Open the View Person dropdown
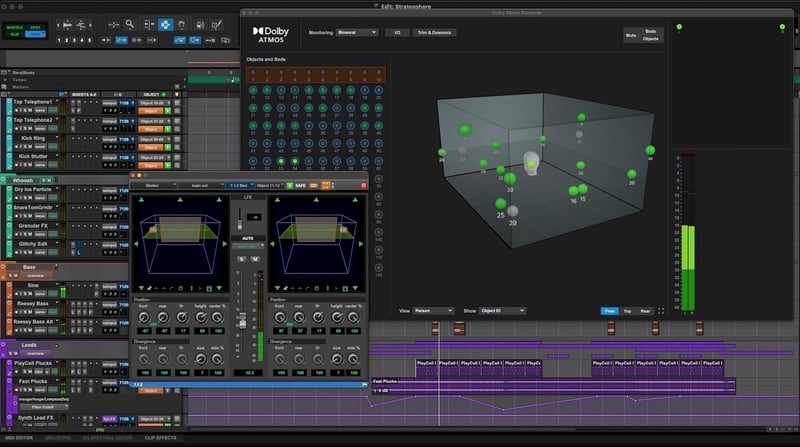Viewport: 800px width, 447px height. pos(435,311)
